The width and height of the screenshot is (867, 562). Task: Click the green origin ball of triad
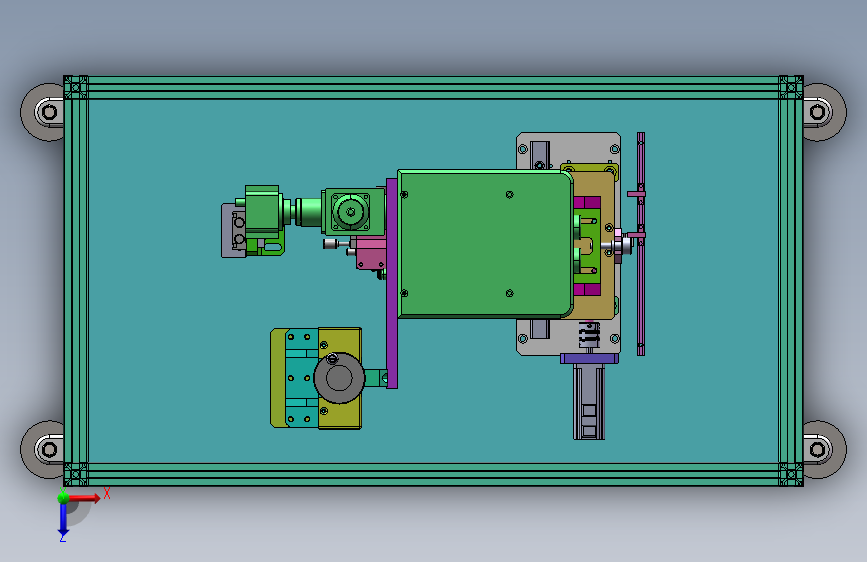point(64,497)
